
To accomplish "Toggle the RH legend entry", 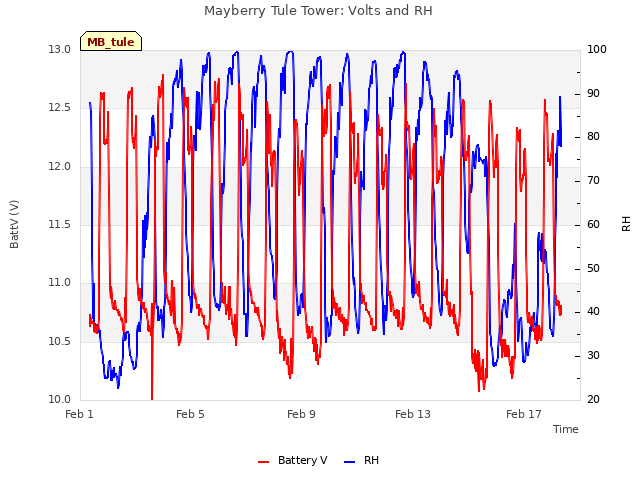I will click(362, 460).
